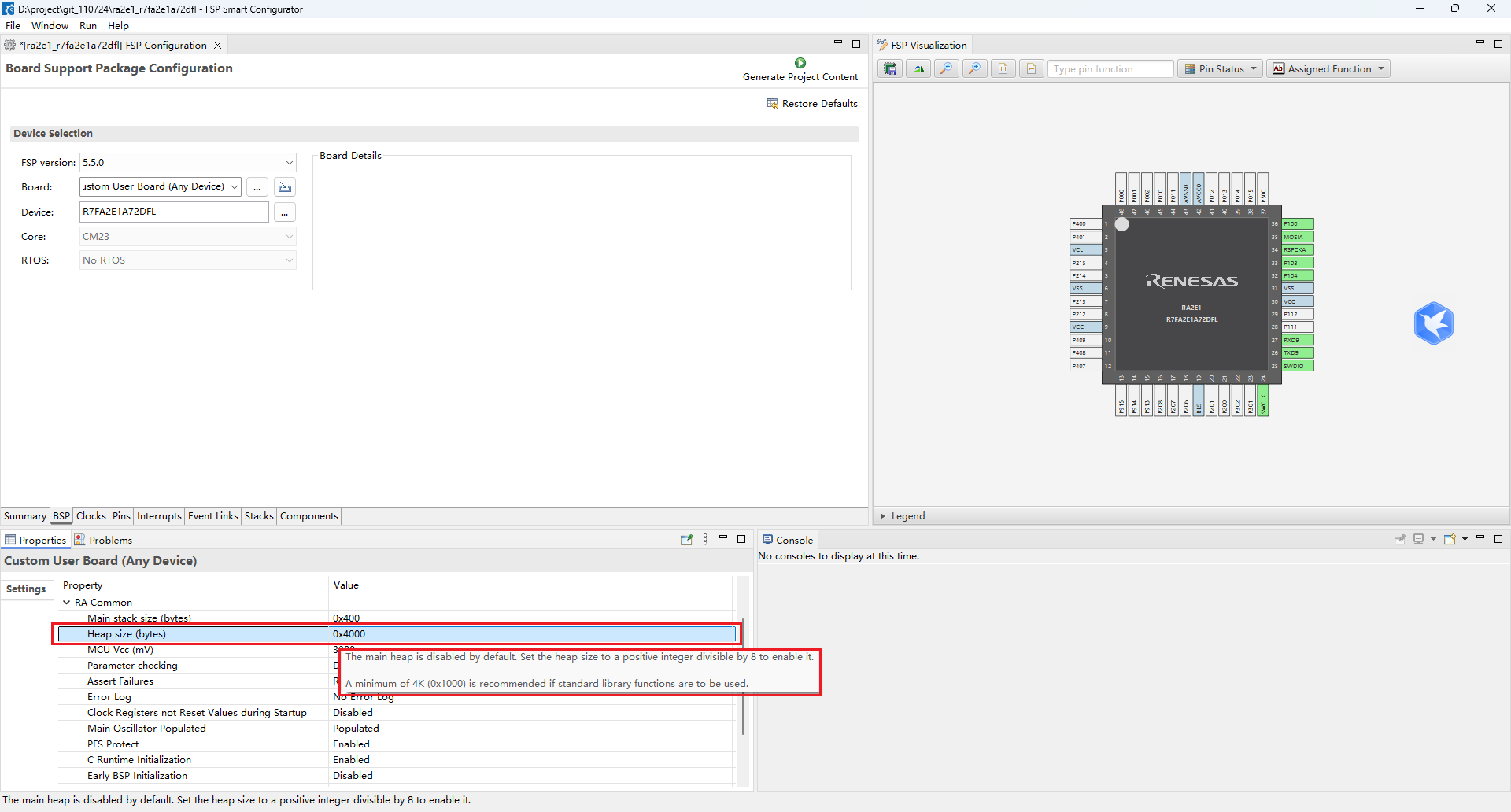1511x812 pixels.
Task: Click the Type pin function search field
Action: pyautogui.click(x=1110, y=69)
